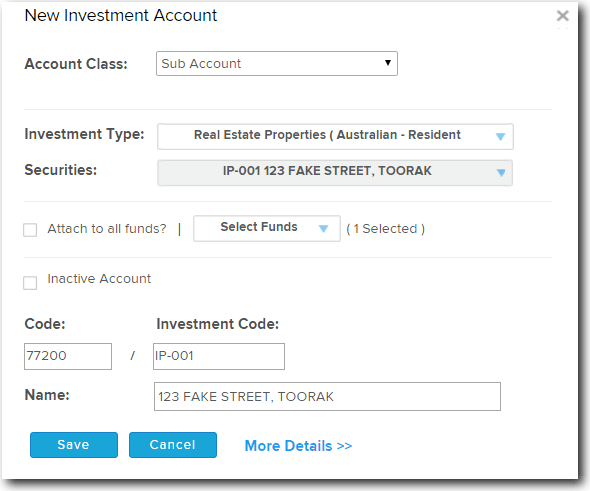Save the new investment account
Image resolution: width=590 pixels, height=491 pixels.
click(74, 445)
